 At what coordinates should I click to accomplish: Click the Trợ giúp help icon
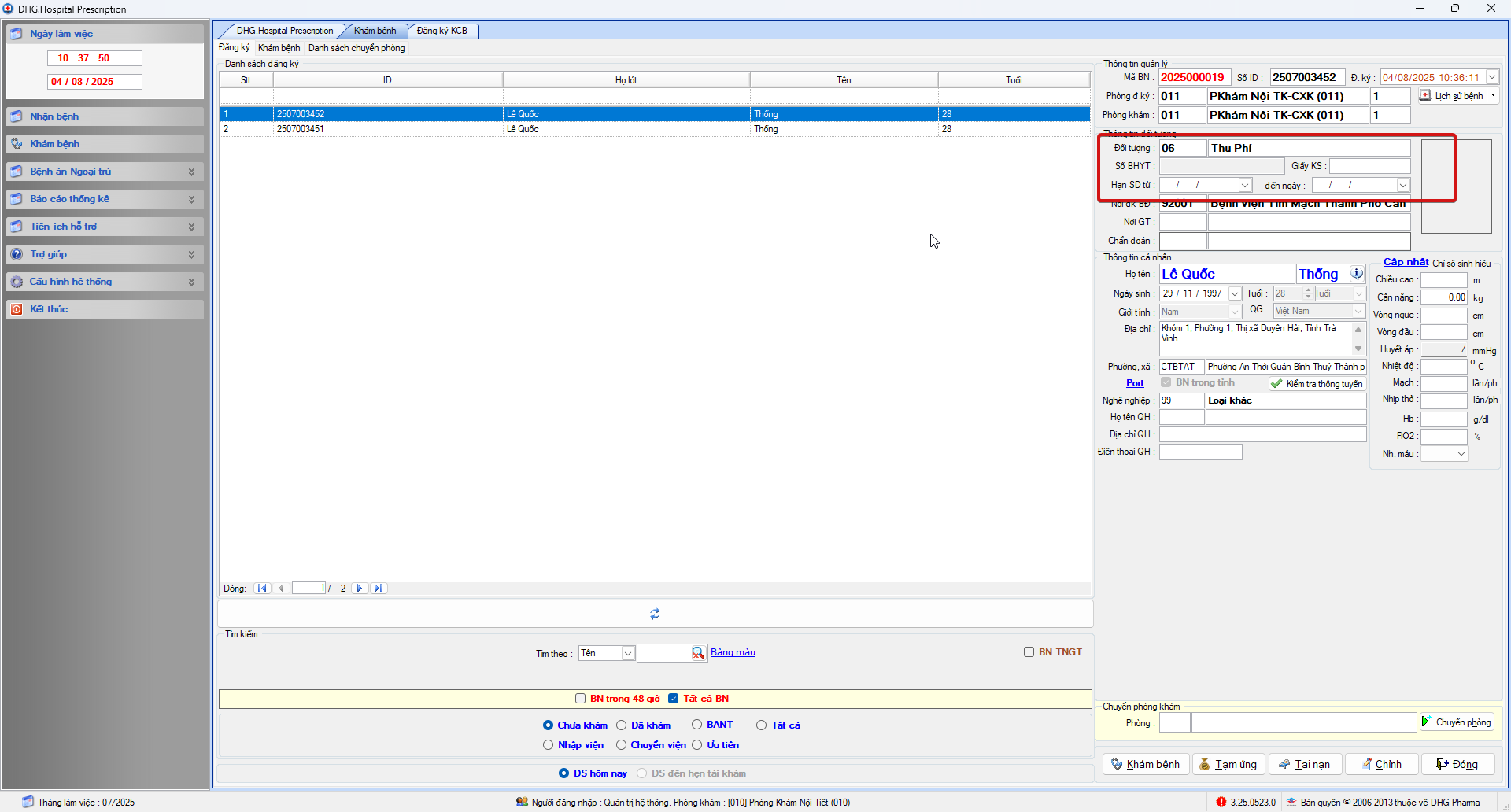(x=17, y=254)
